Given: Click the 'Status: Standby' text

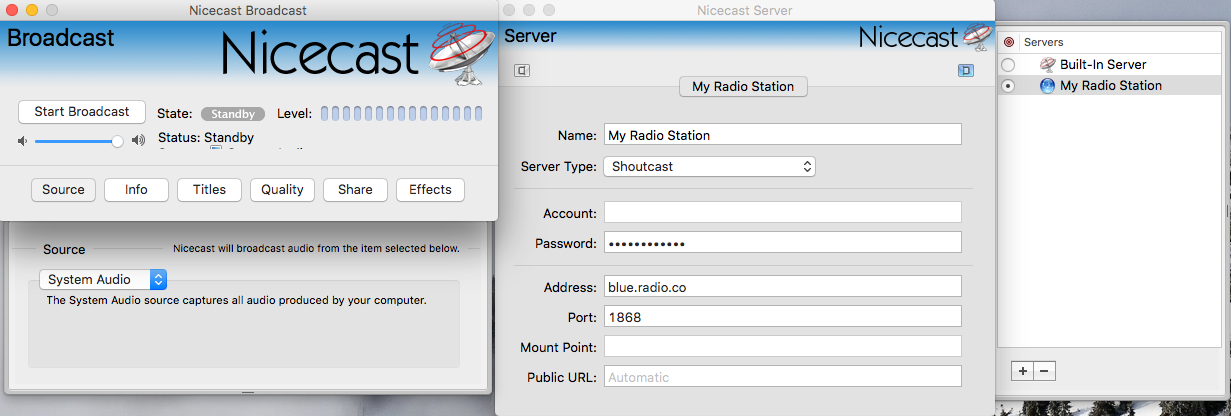Looking at the screenshot, I should pos(206,138).
